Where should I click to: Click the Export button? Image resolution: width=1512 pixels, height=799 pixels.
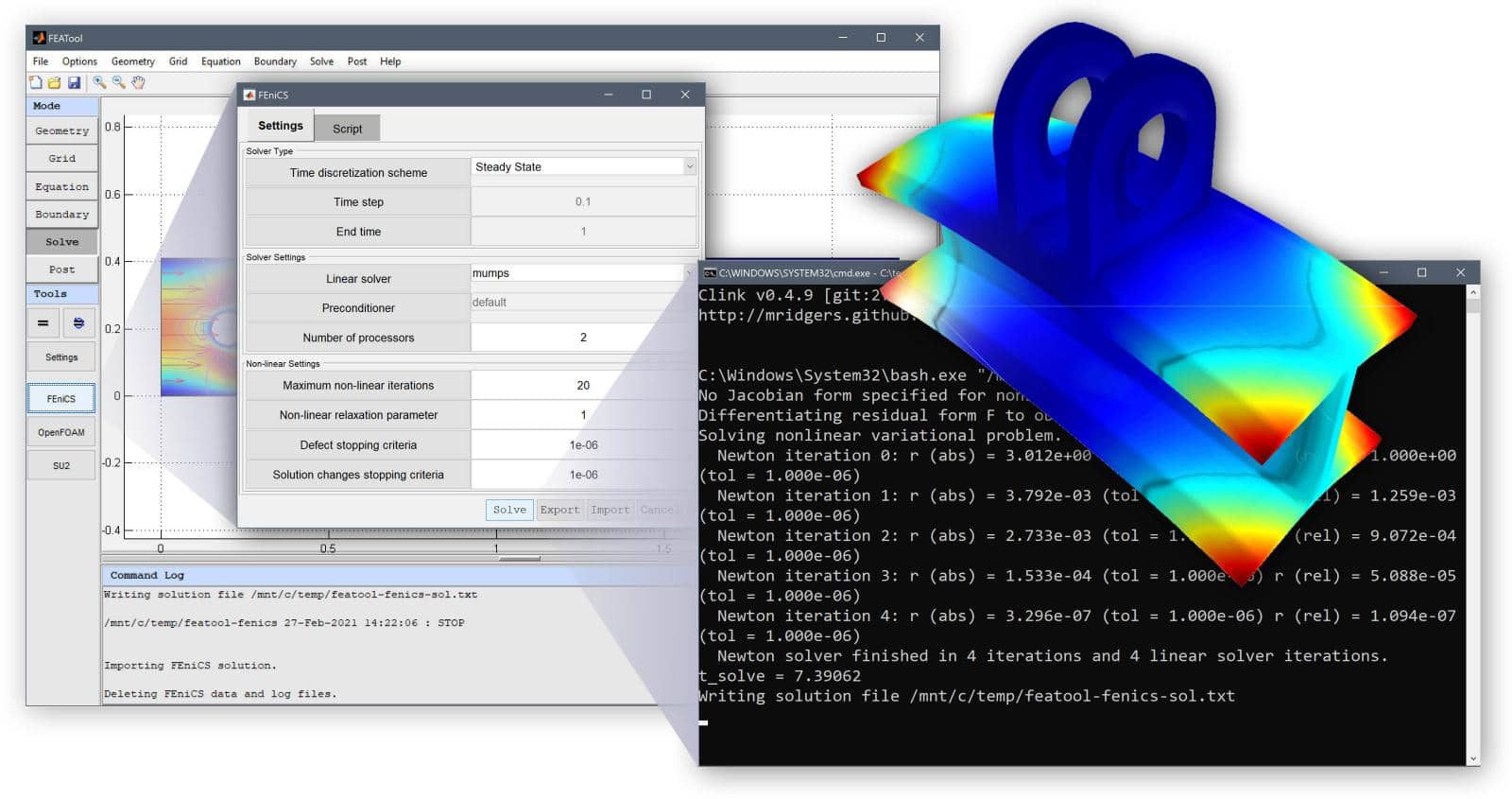pyautogui.click(x=559, y=510)
